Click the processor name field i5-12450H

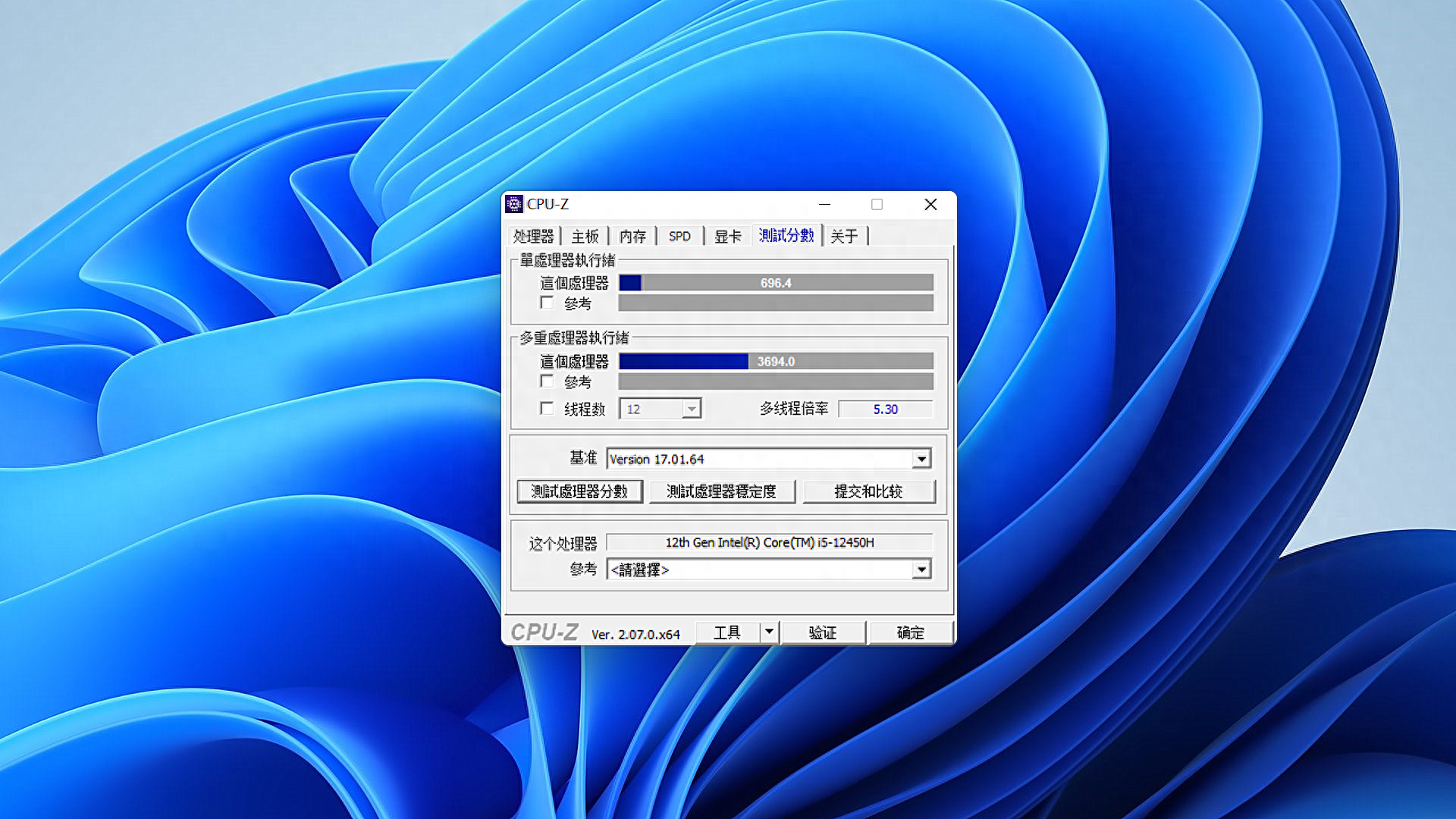tap(770, 542)
